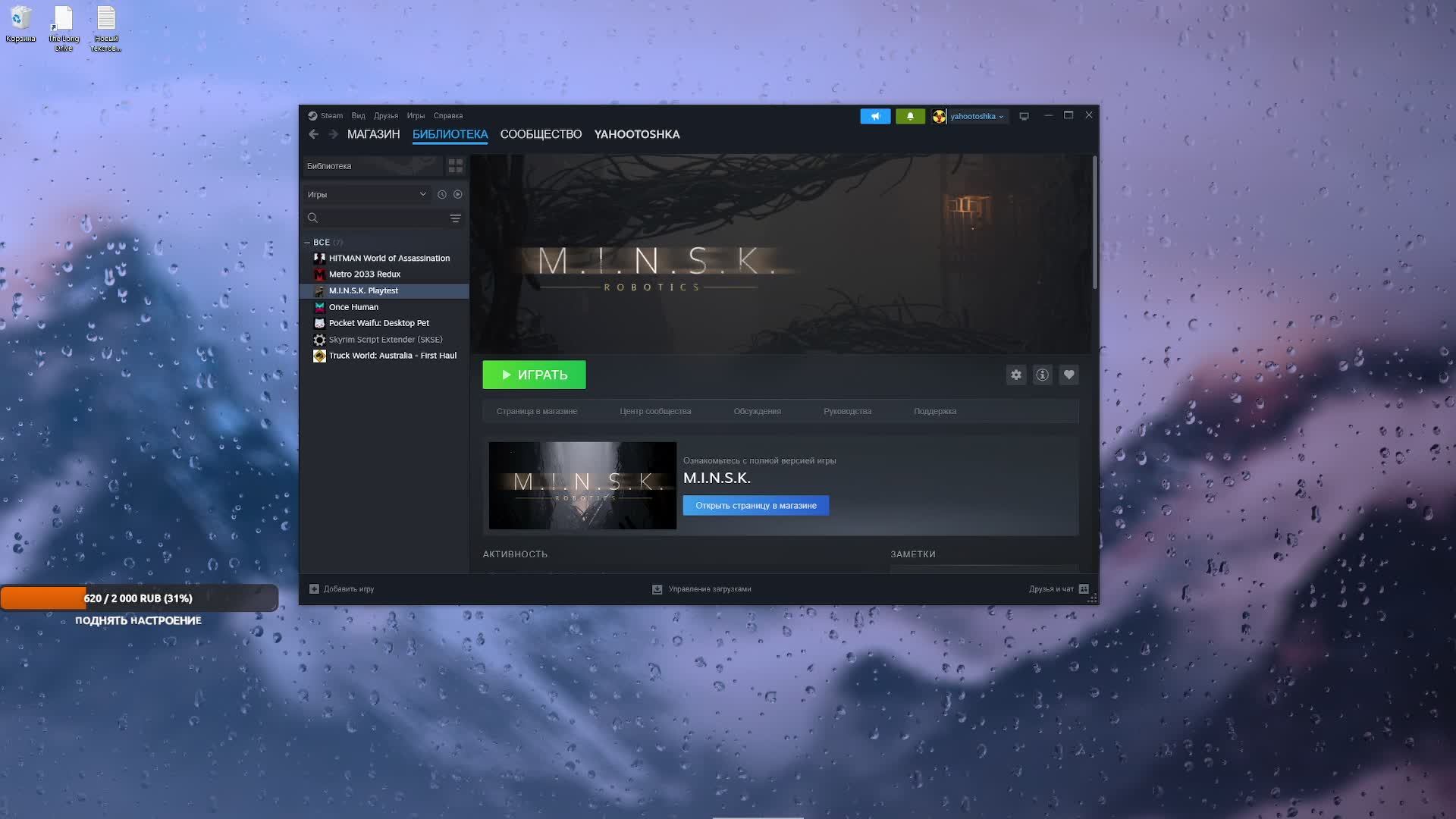Open Руководства link
Screen dimensions: 1456x819
click(847, 411)
